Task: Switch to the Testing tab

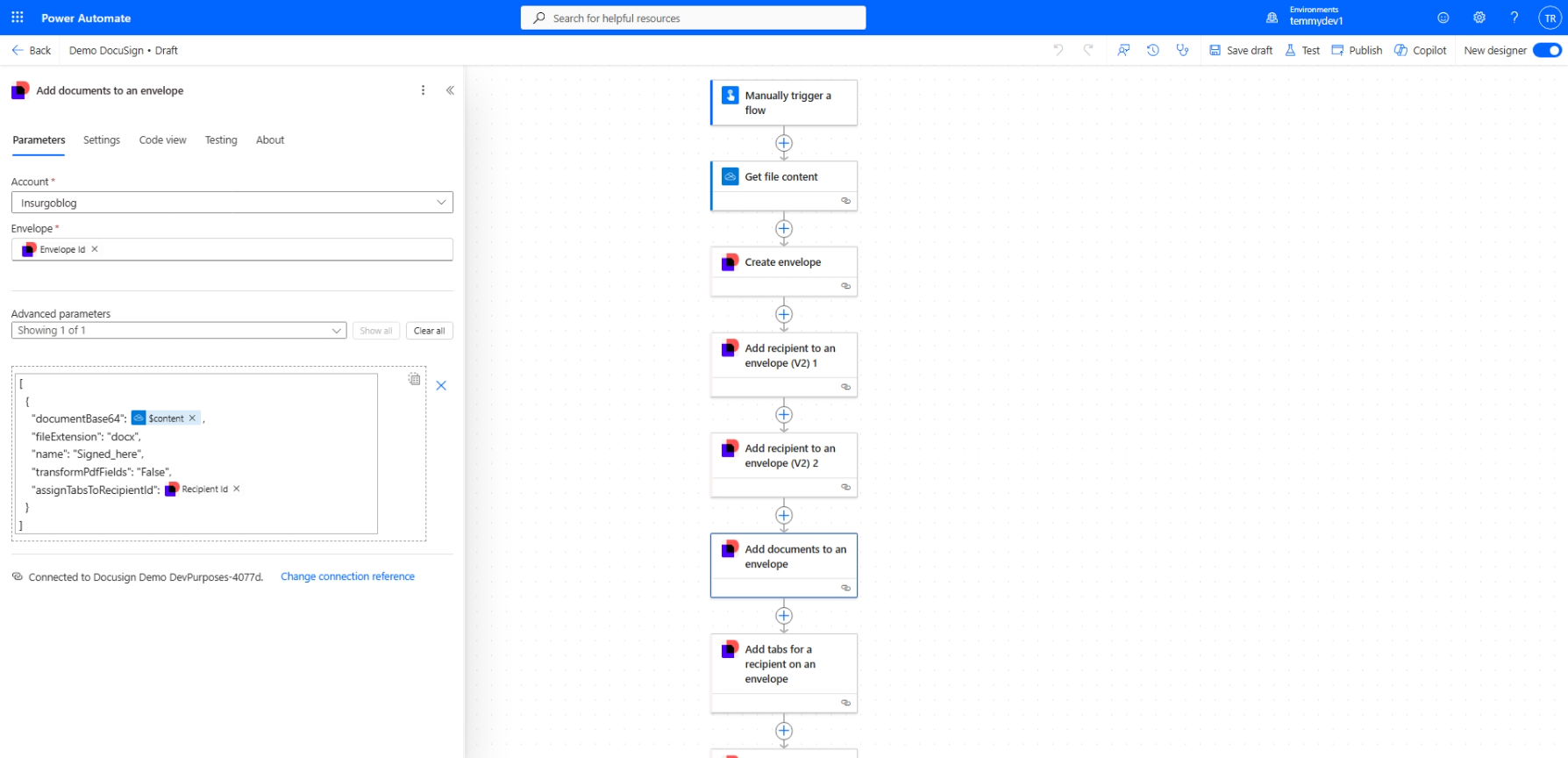Action: tap(221, 140)
